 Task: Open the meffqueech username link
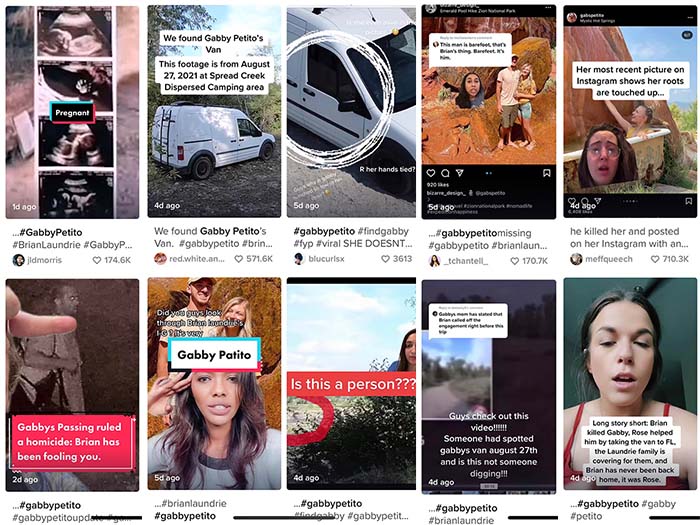(x=608, y=259)
